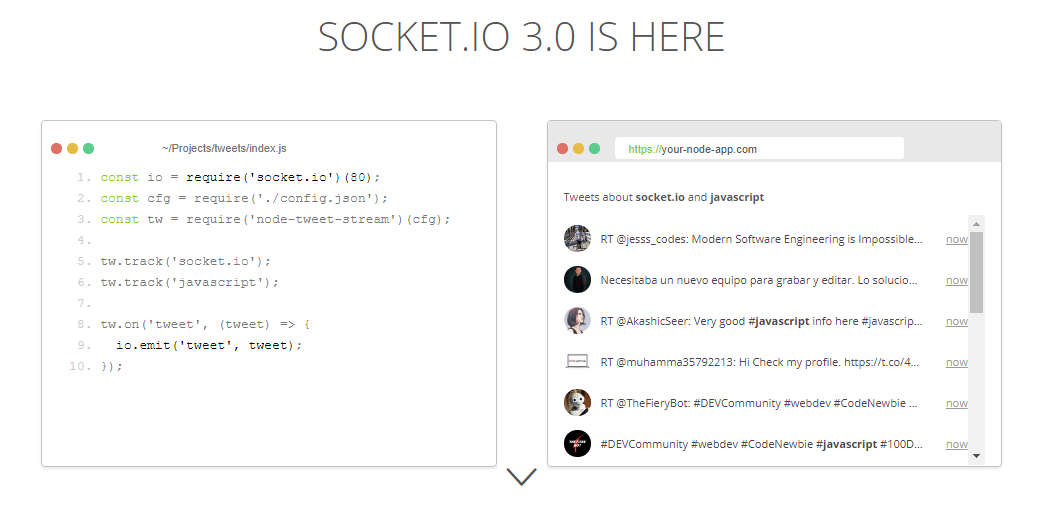Click the closing '});' on line 10

pyautogui.click(x=112, y=366)
